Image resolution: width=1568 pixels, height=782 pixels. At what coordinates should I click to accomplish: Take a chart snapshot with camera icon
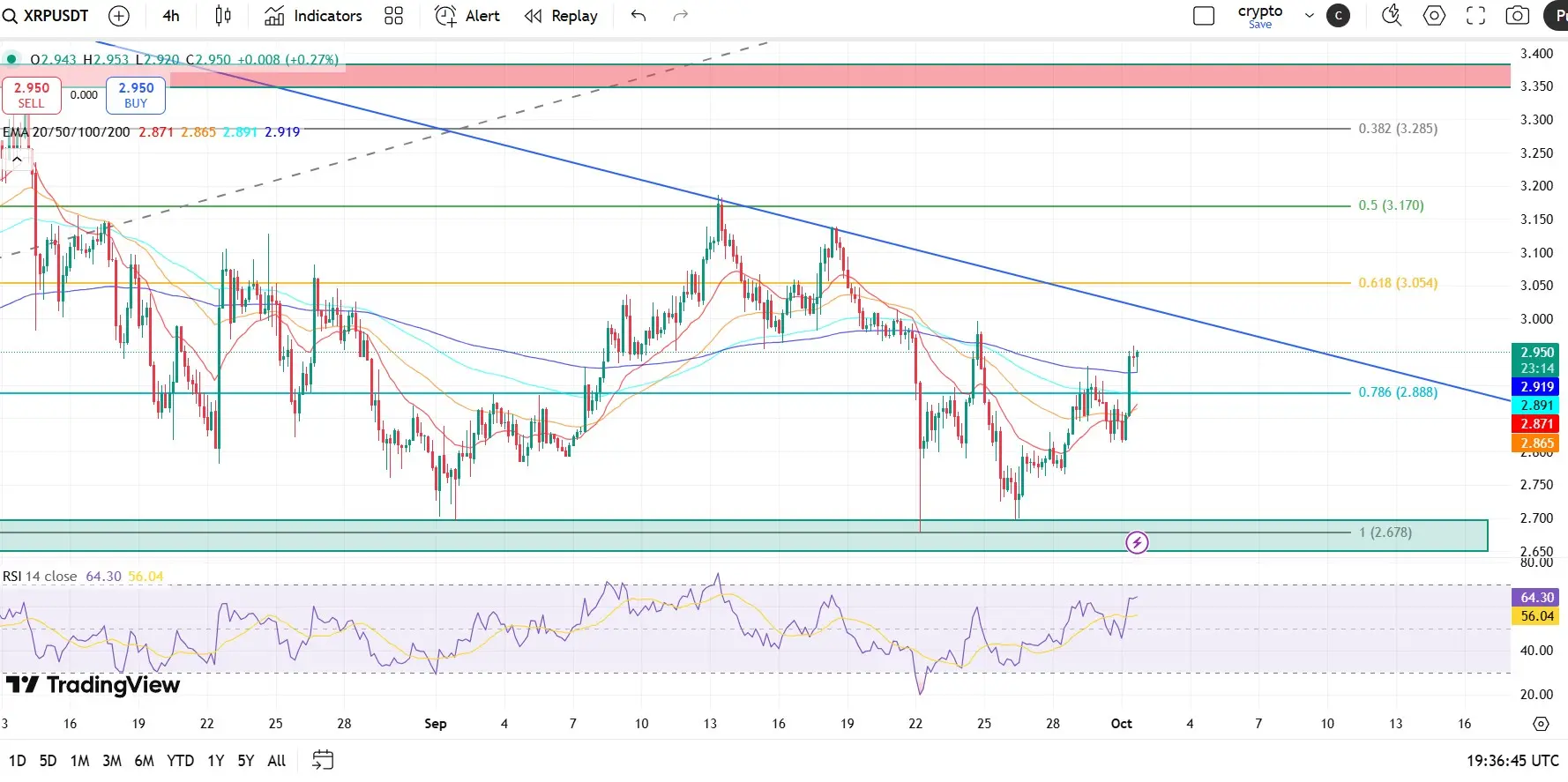pos(1517,16)
